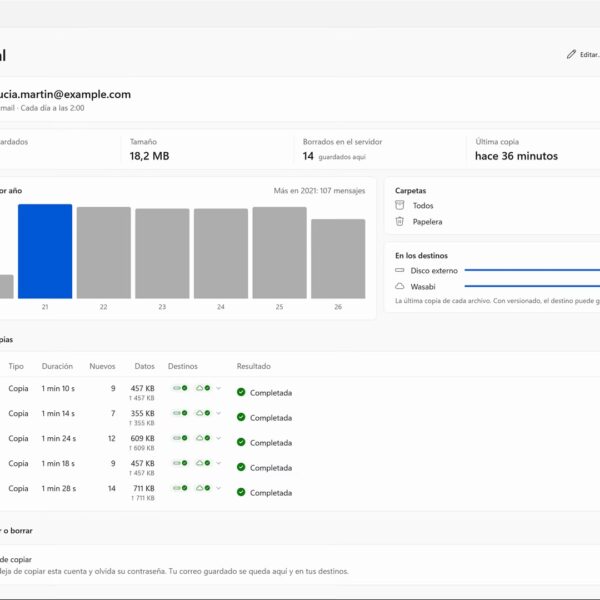The width and height of the screenshot is (600, 600).
Task: Select the chart bar for year 26
Action: tap(338, 259)
